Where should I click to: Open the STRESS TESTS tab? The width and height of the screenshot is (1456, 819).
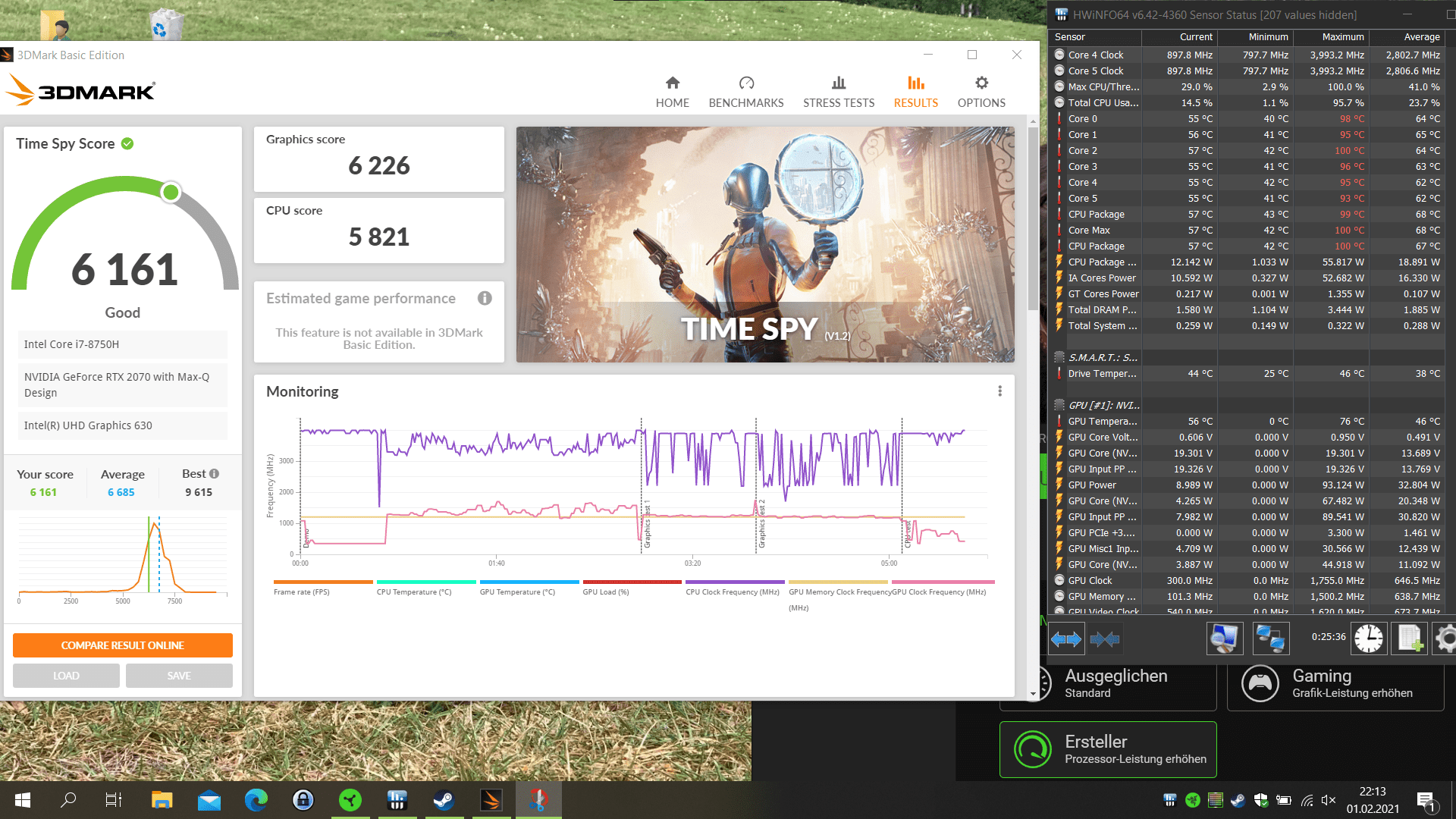(839, 92)
